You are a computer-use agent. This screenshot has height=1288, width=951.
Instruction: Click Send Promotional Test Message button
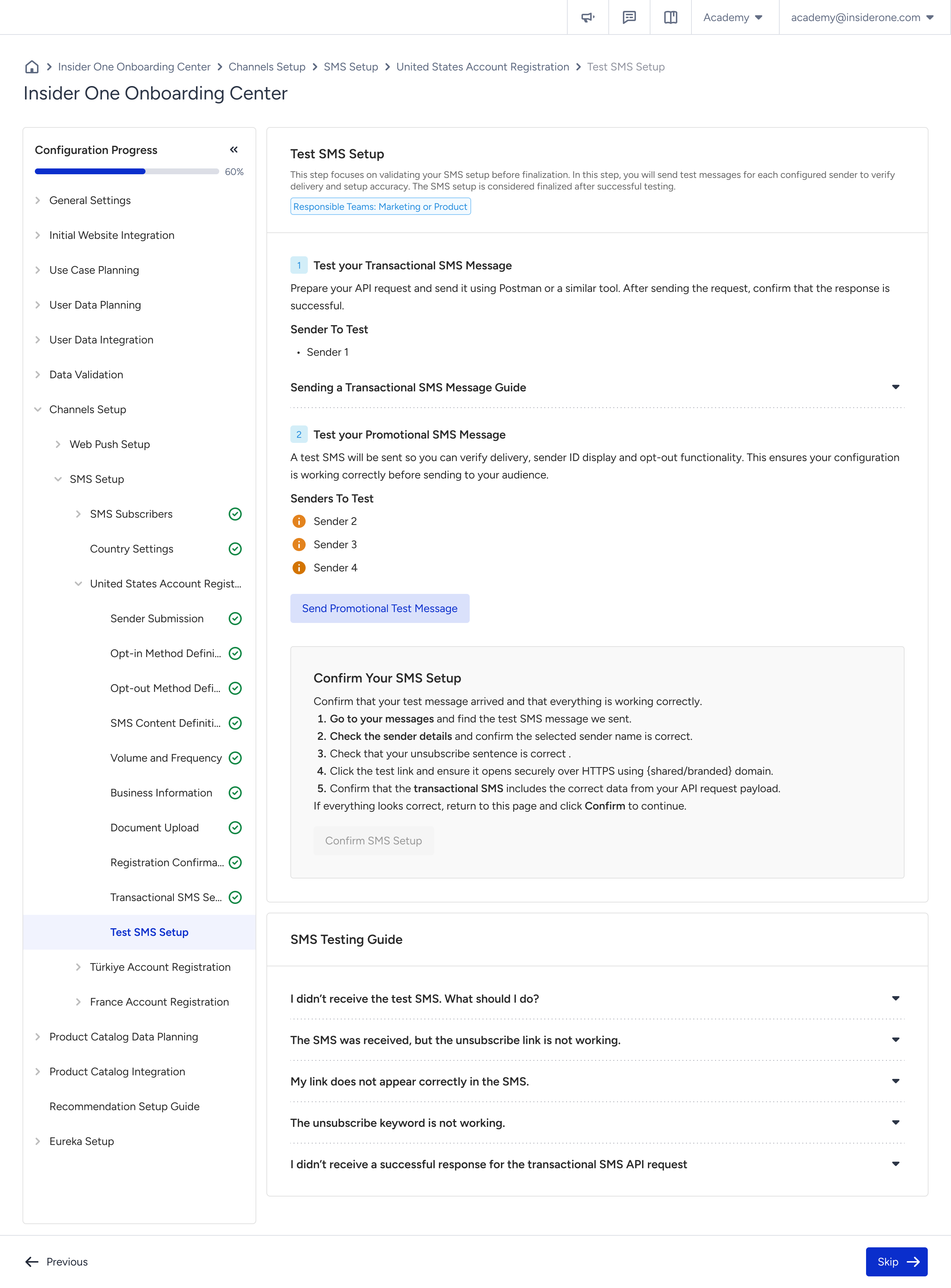coord(379,608)
